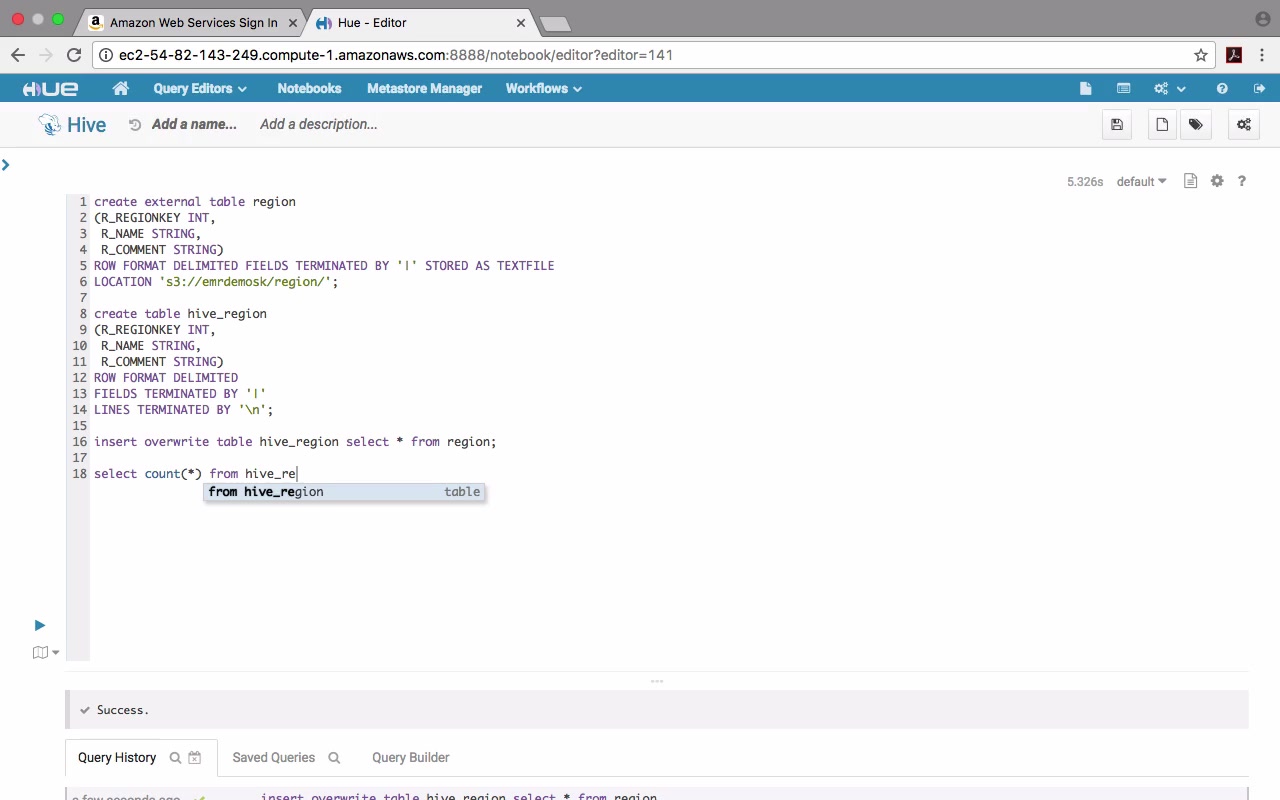Open Hue home page icon

(121, 88)
